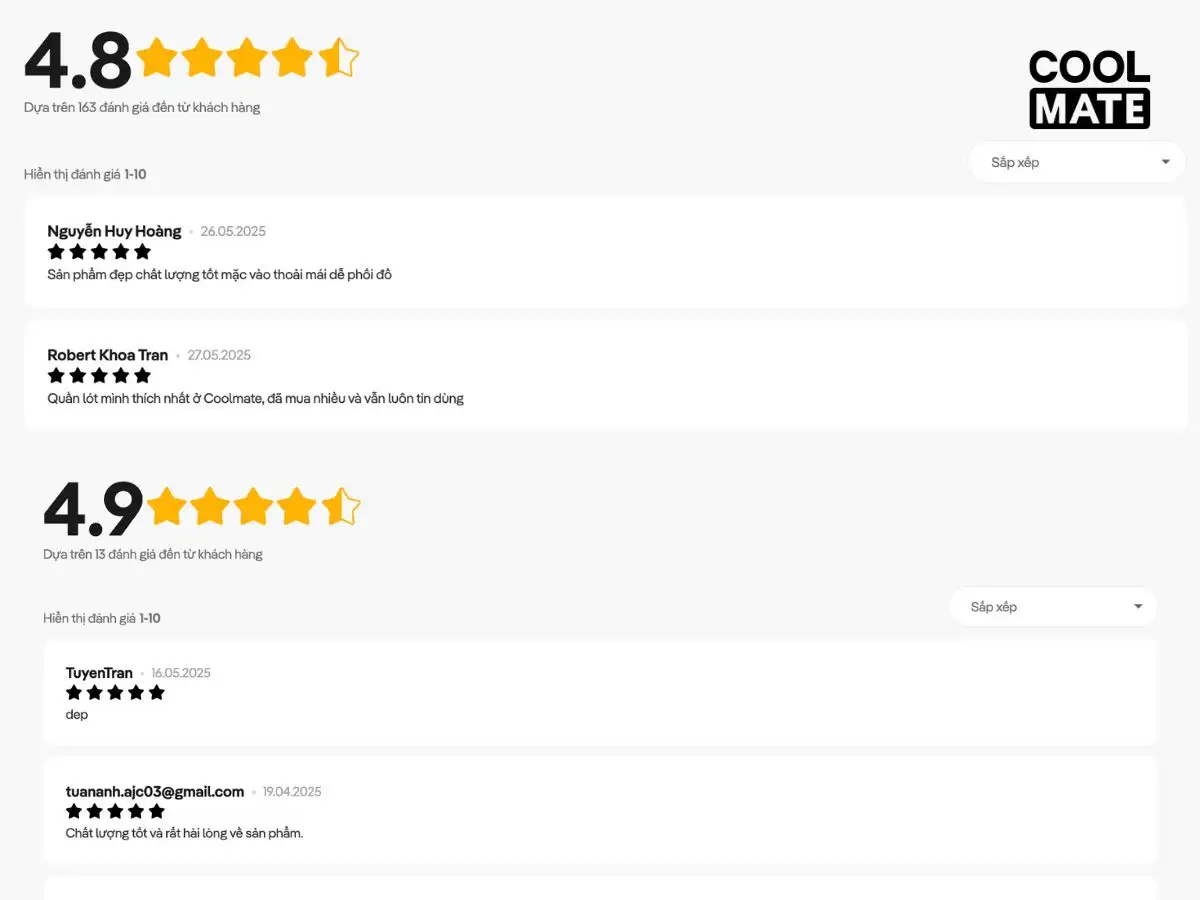Select reviewer name Nguyễn Huy Hoàng

pos(114,231)
